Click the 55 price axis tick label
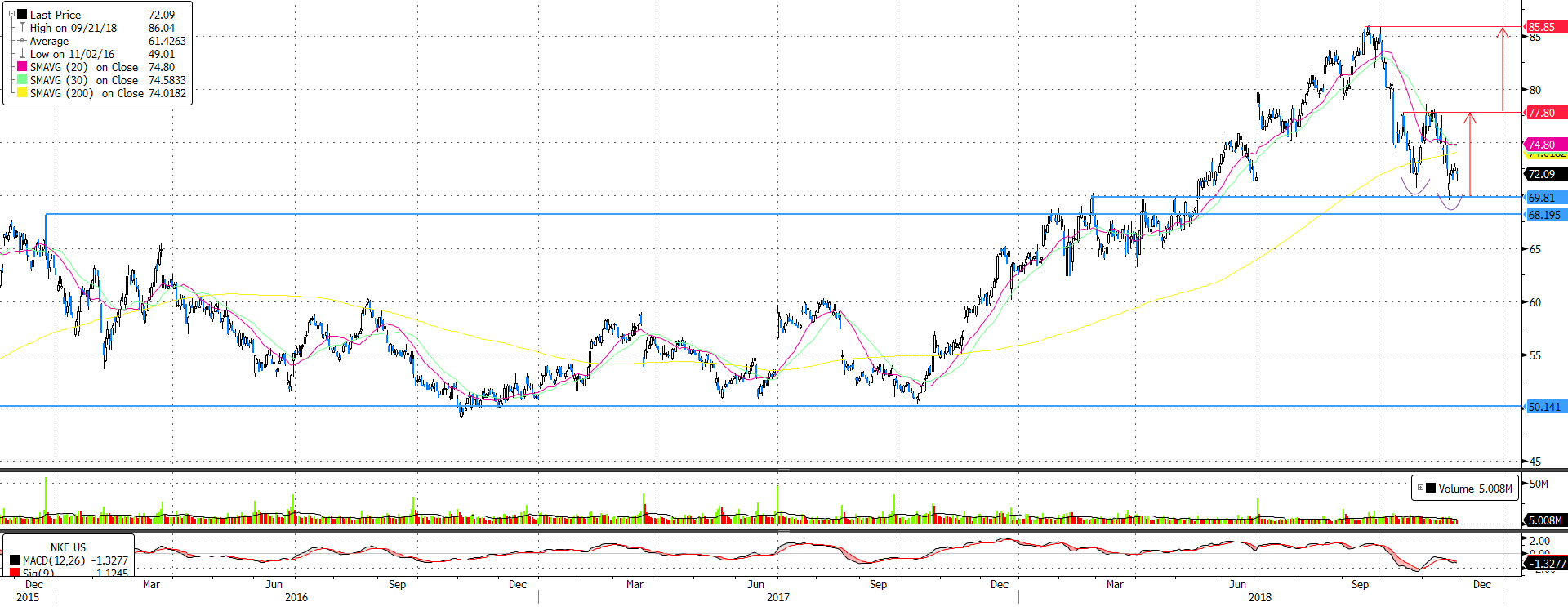Screen dimensions: 1568x607 1535,355
